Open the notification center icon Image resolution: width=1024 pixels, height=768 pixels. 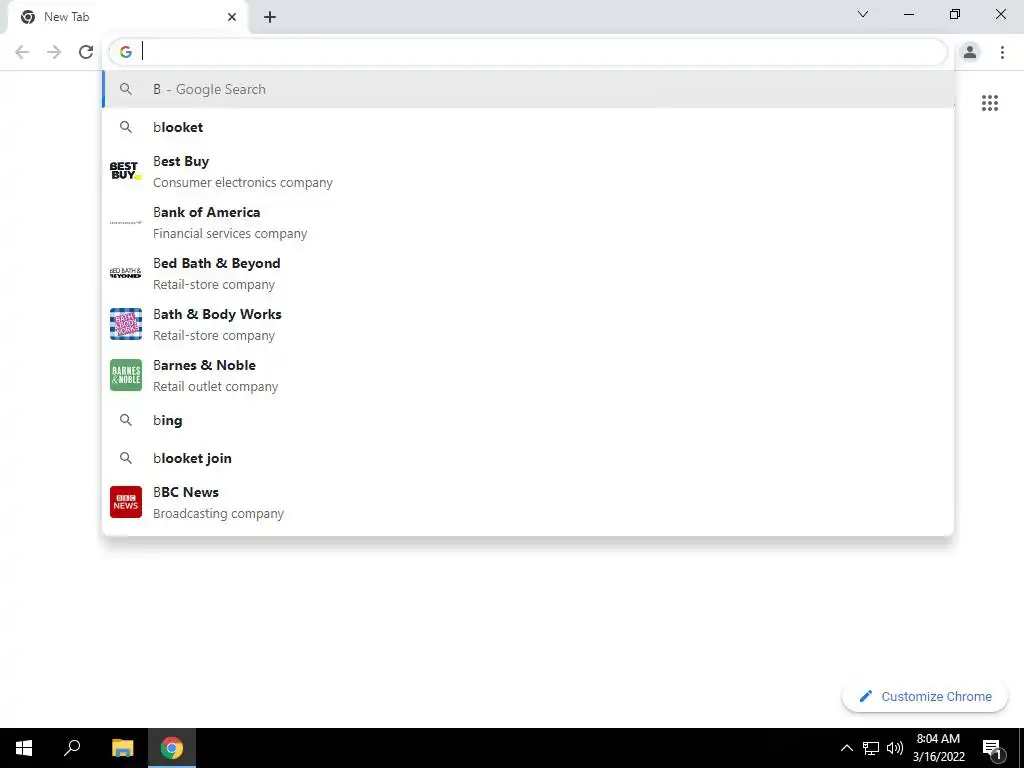pyautogui.click(x=993, y=748)
